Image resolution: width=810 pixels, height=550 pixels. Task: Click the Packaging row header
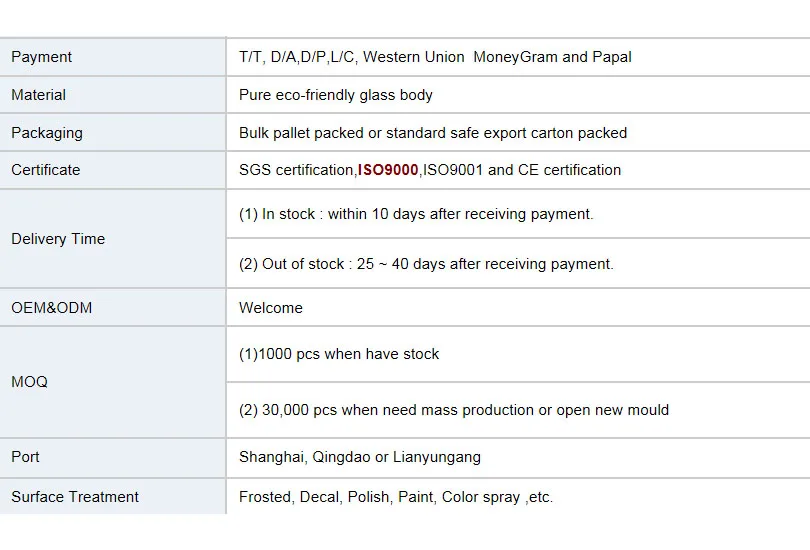(x=47, y=133)
